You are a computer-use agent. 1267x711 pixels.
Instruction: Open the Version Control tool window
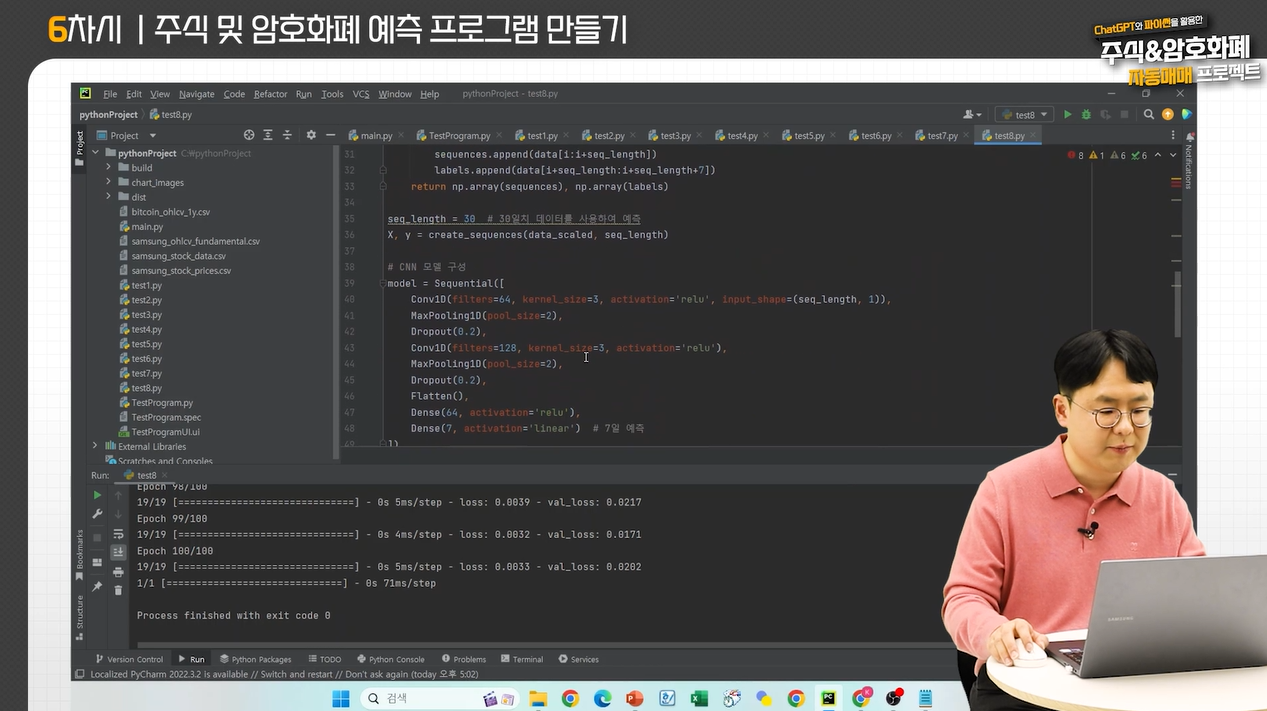128,659
